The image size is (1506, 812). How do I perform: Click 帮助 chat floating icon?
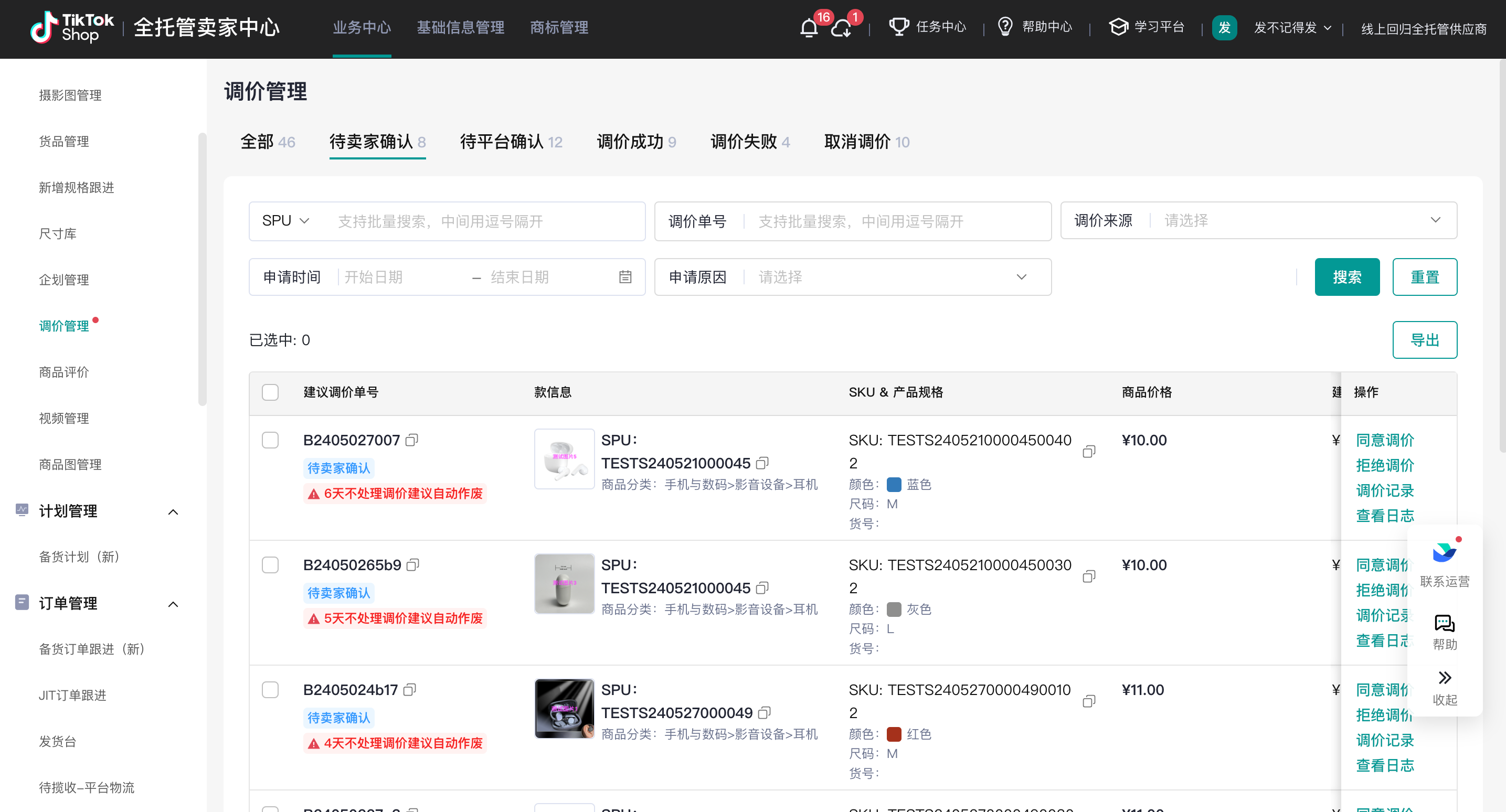tap(1445, 624)
